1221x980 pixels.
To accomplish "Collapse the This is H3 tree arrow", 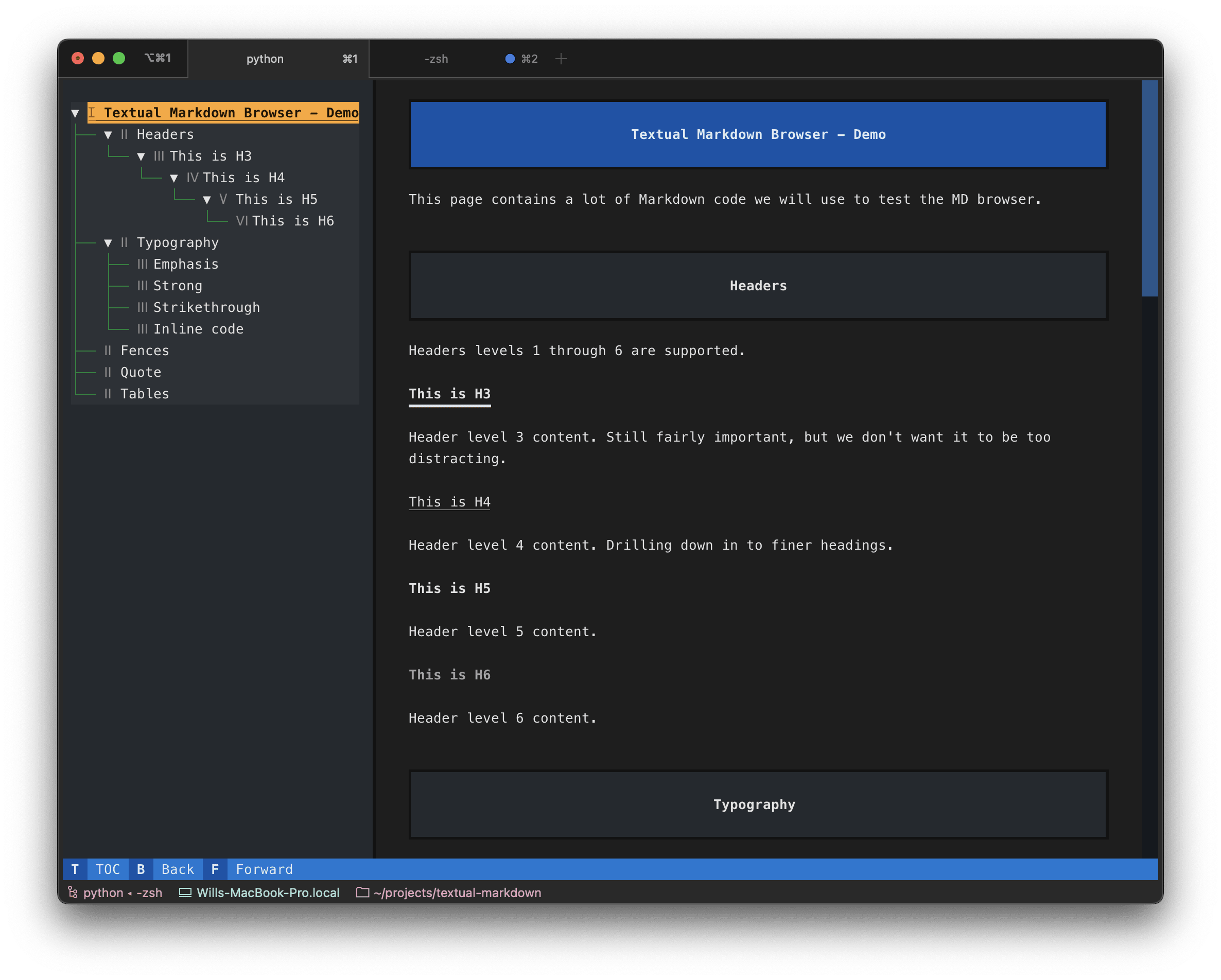I will (141, 156).
